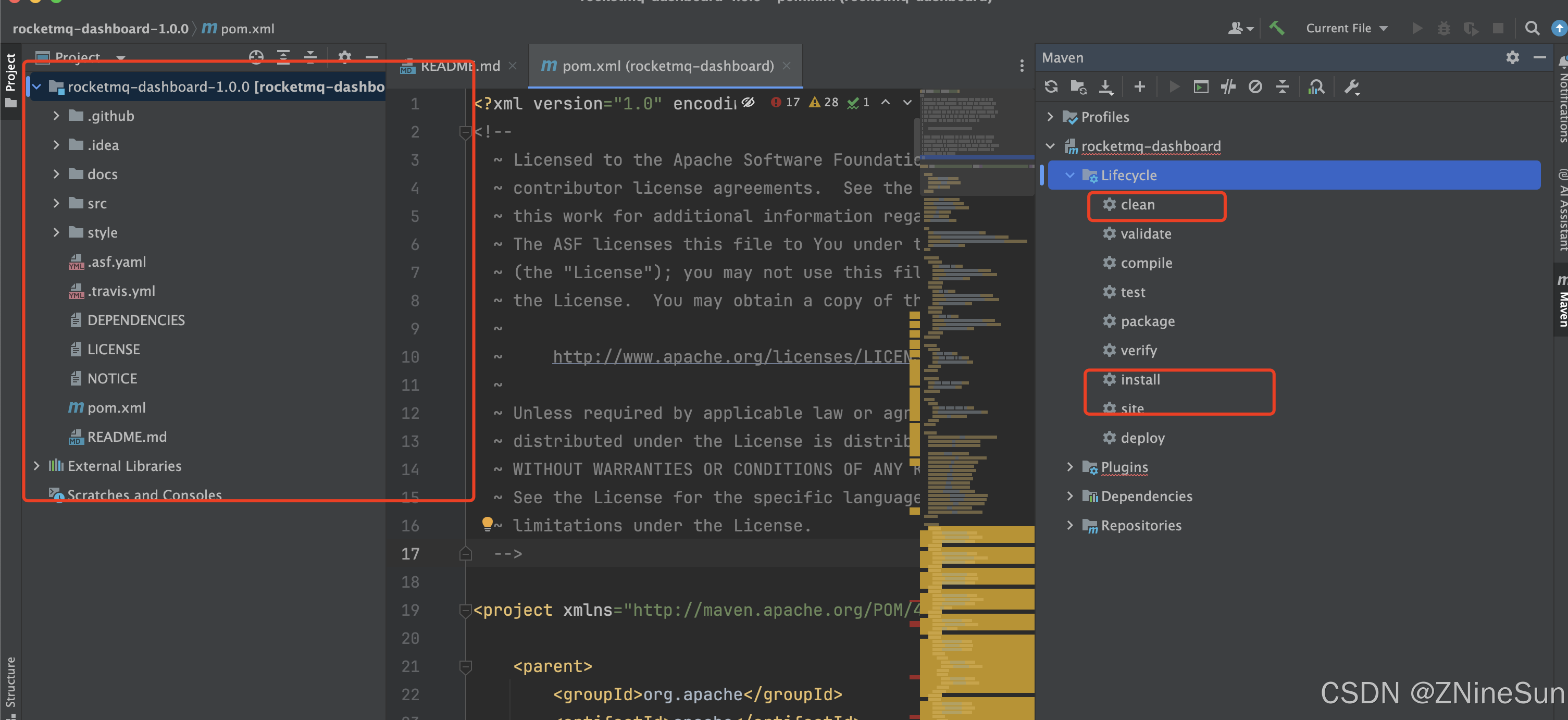
Task: Select .travis.yml file in project tree
Action: (x=121, y=291)
